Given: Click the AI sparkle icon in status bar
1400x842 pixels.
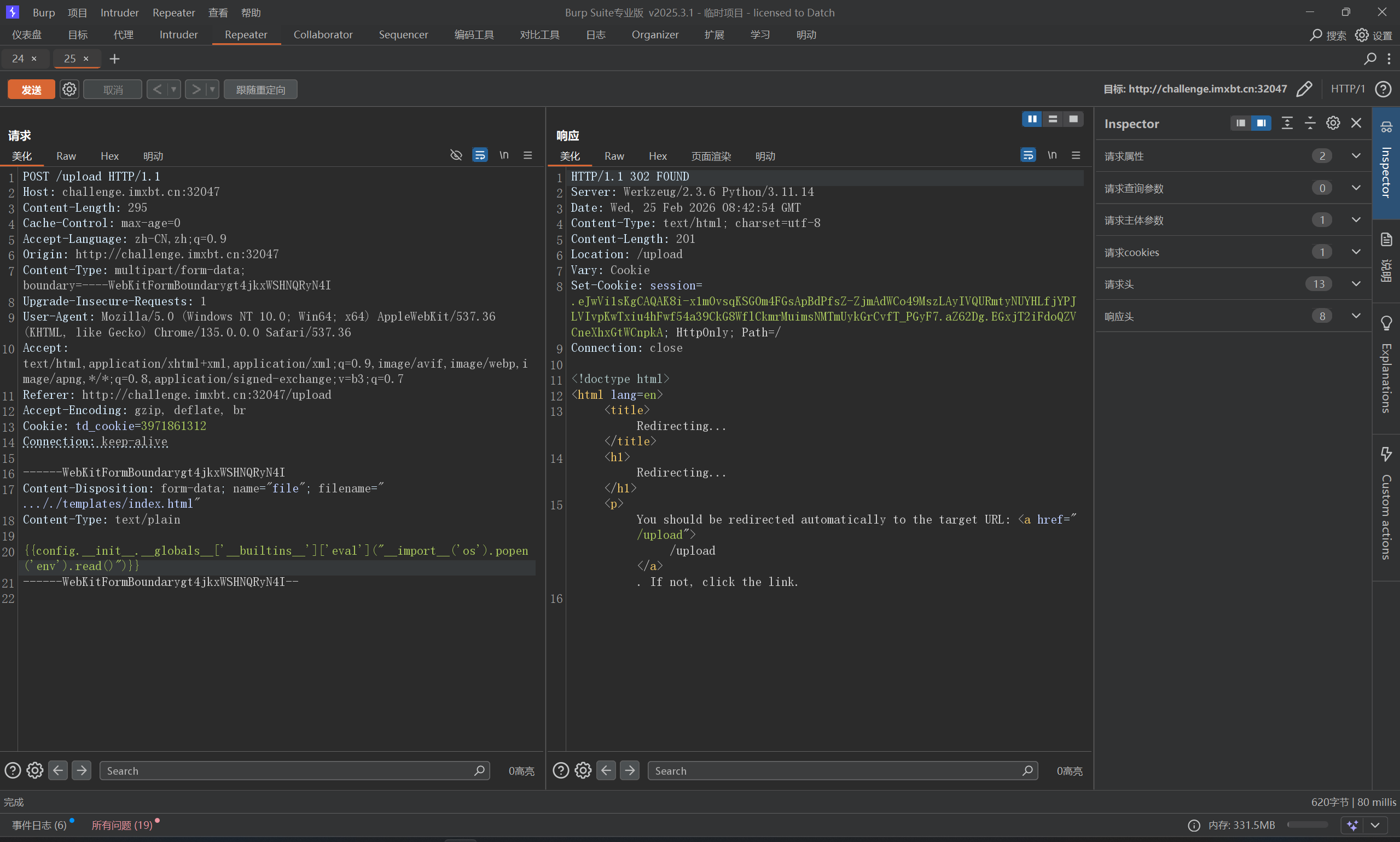Looking at the screenshot, I should [1352, 825].
